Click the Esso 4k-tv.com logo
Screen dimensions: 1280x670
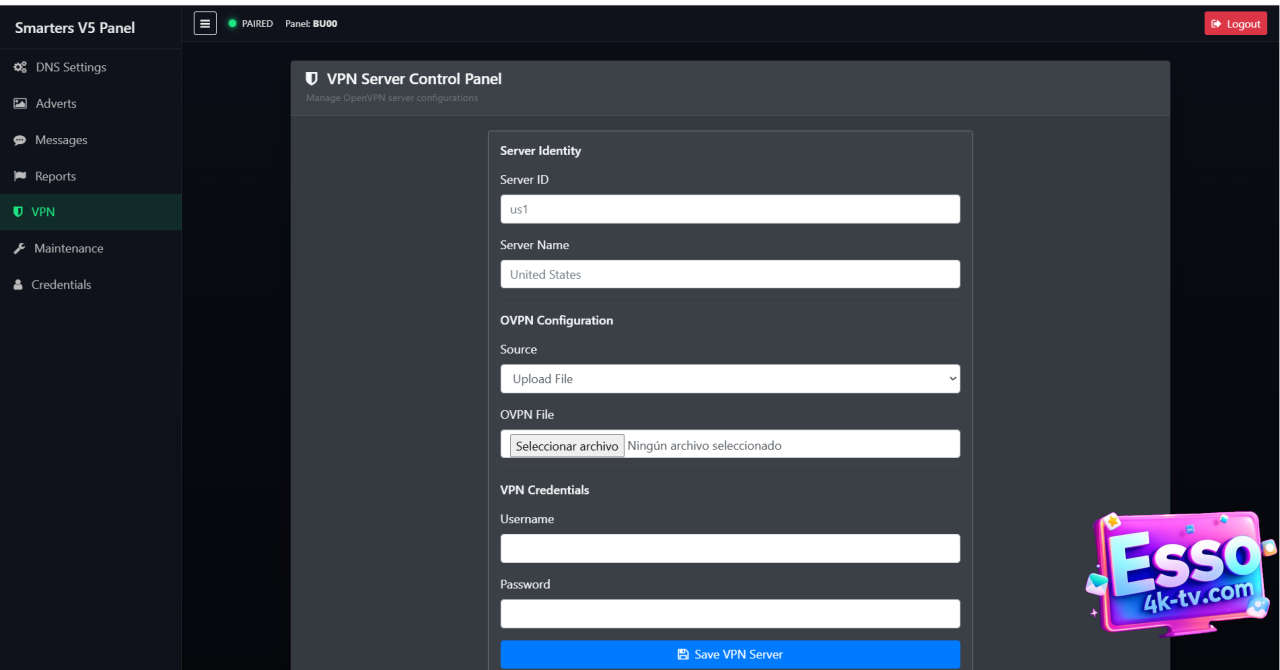tap(1180, 573)
